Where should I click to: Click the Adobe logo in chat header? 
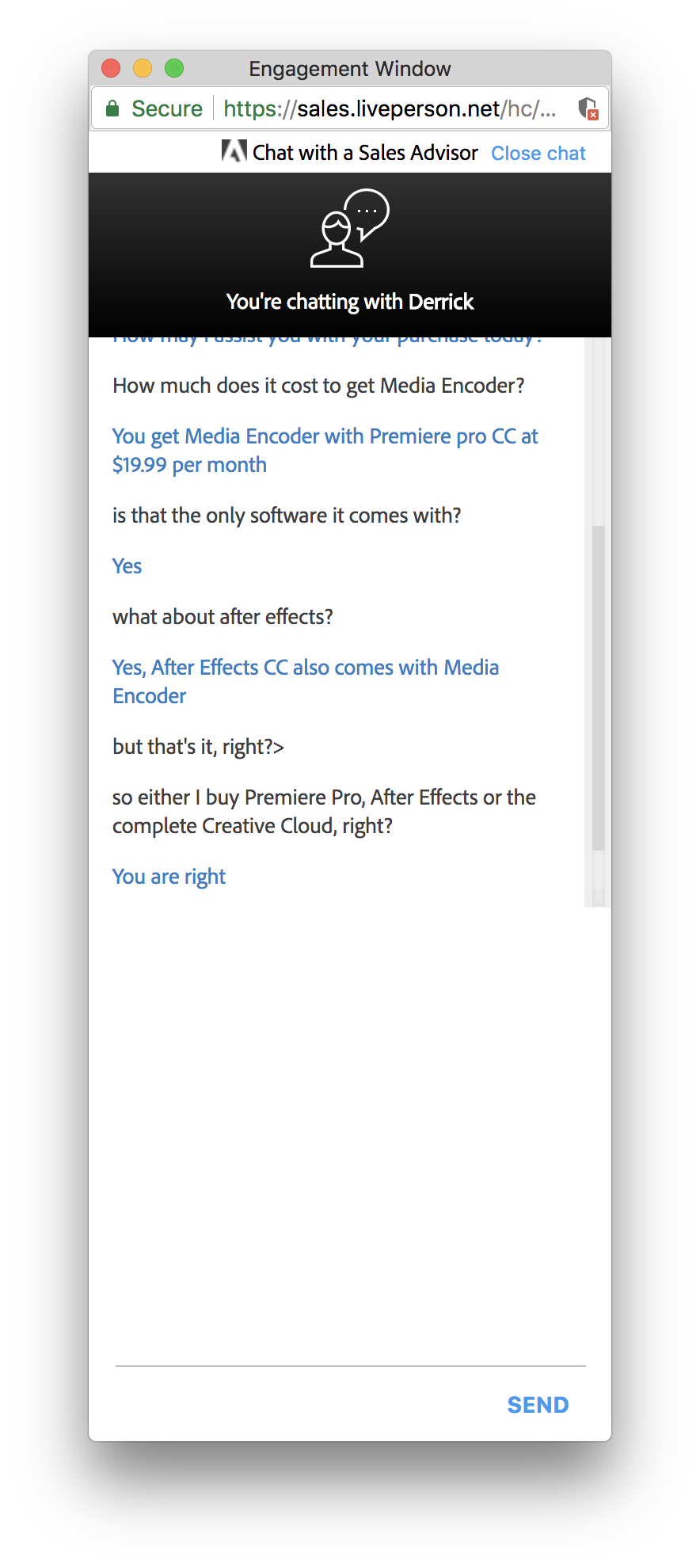pos(234,151)
